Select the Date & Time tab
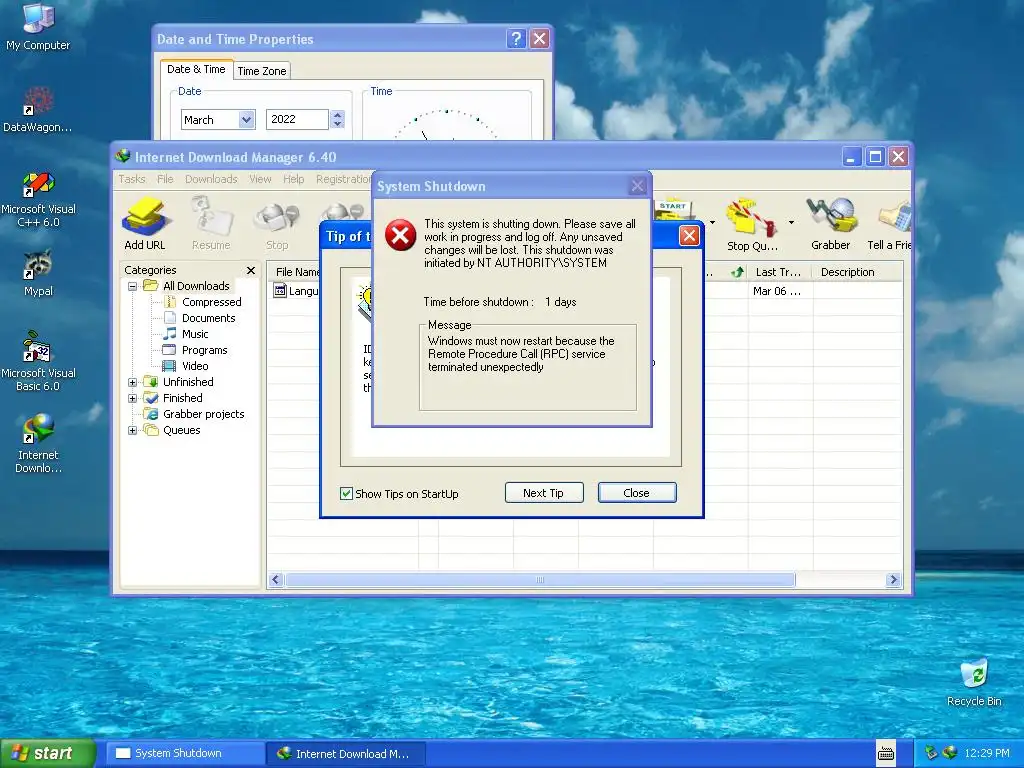1024x768 pixels. pyautogui.click(x=196, y=69)
